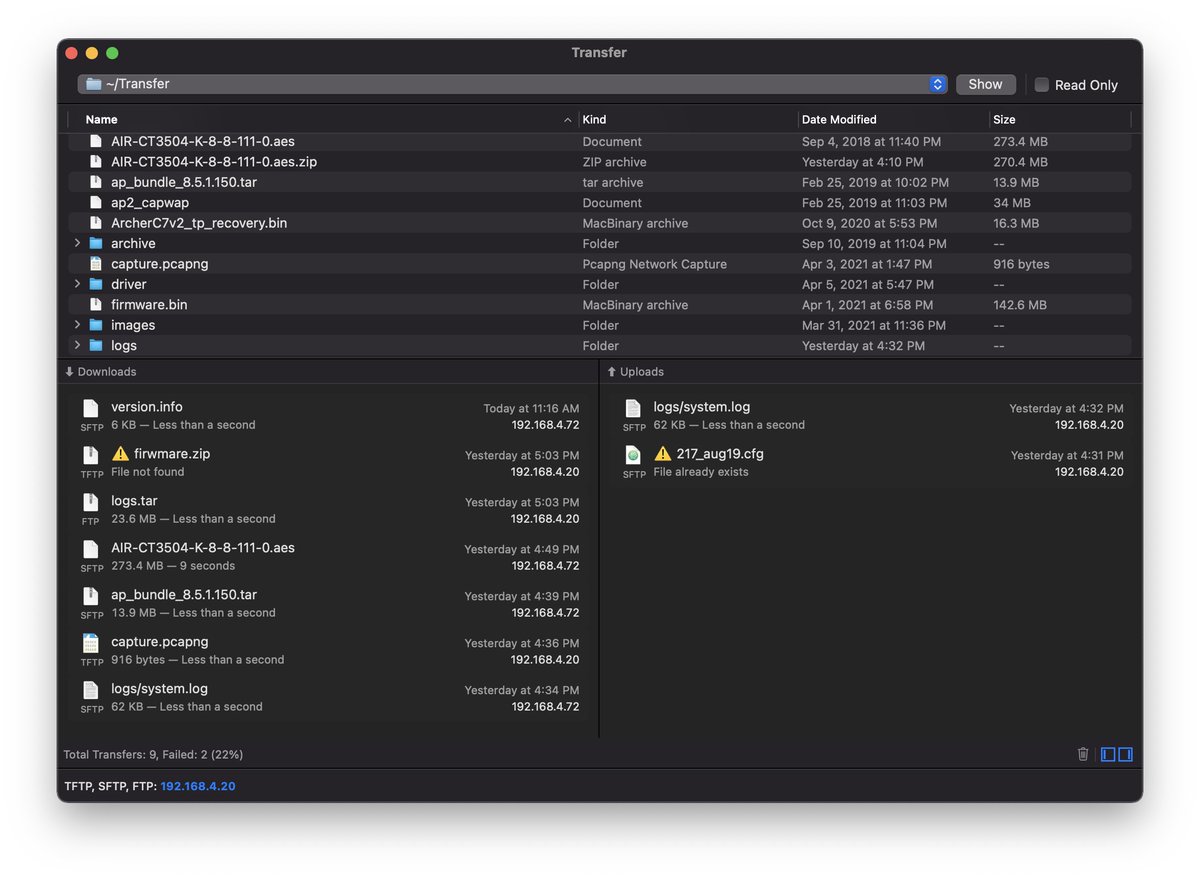Click the 'File already exists' error text
The width and height of the screenshot is (1200, 878).
pyautogui.click(x=701, y=472)
